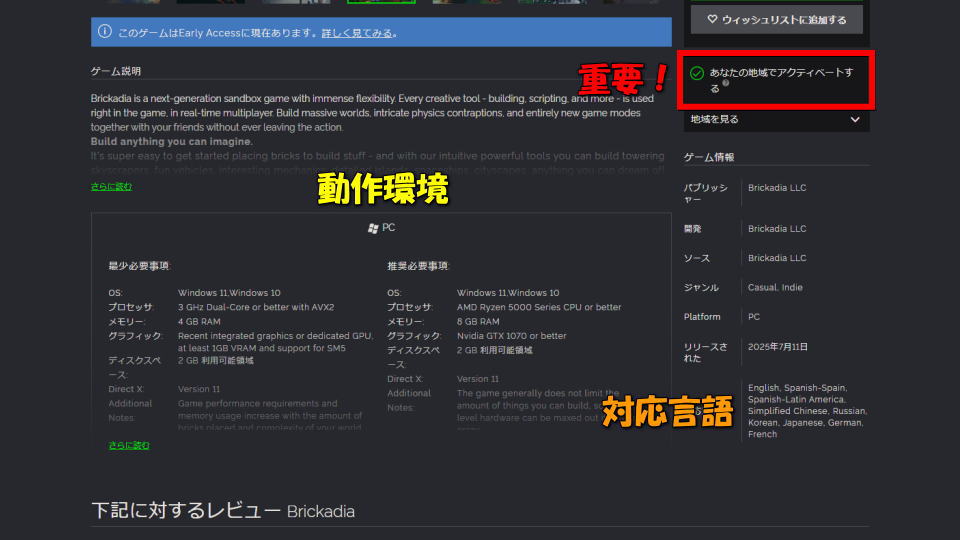Click the heart icon on wishlist button
Viewport: 960px width, 540px height.
[712, 20]
